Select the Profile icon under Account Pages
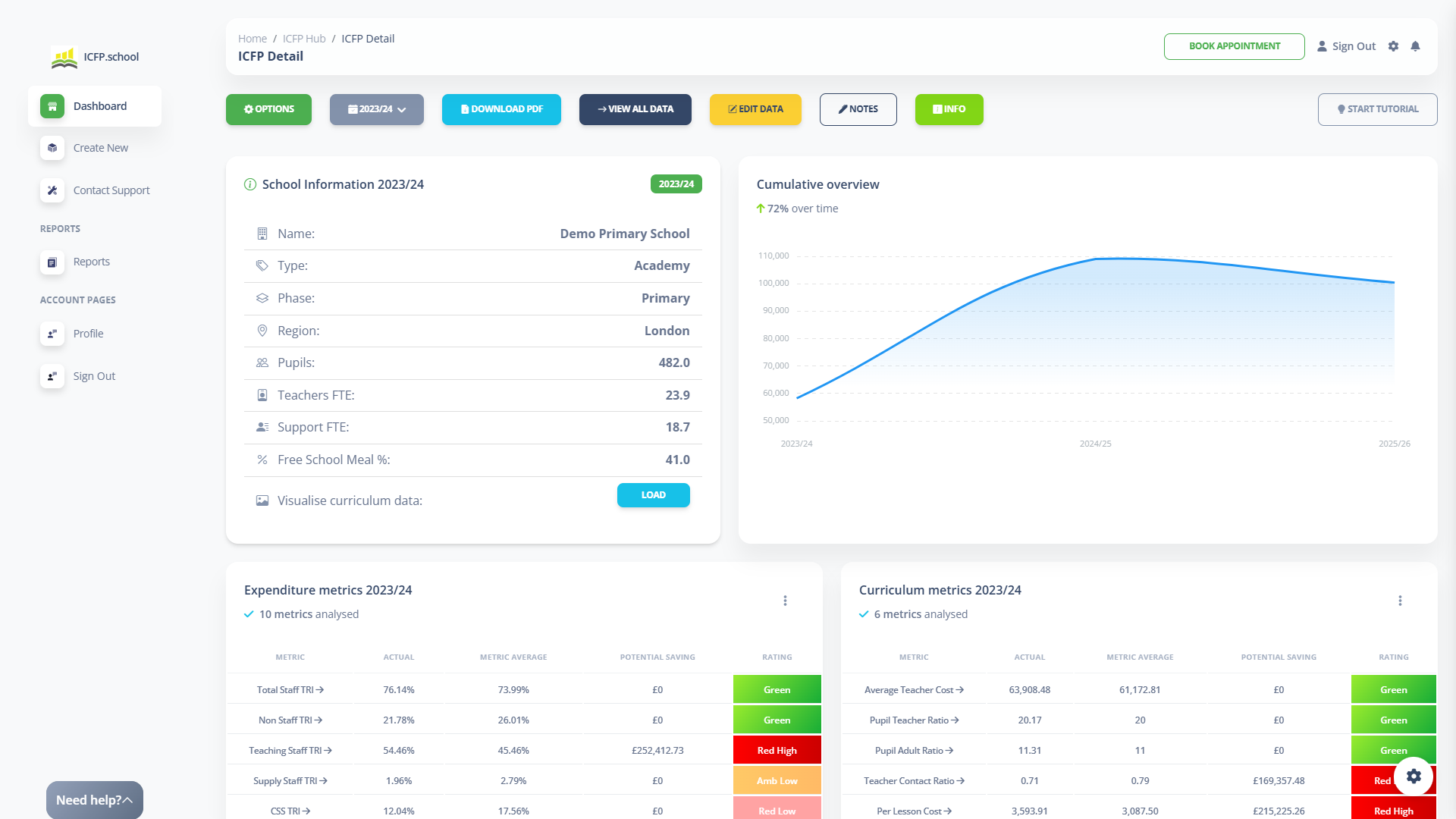The width and height of the screenshot is (1456, 819). click(x=52, y=334)
